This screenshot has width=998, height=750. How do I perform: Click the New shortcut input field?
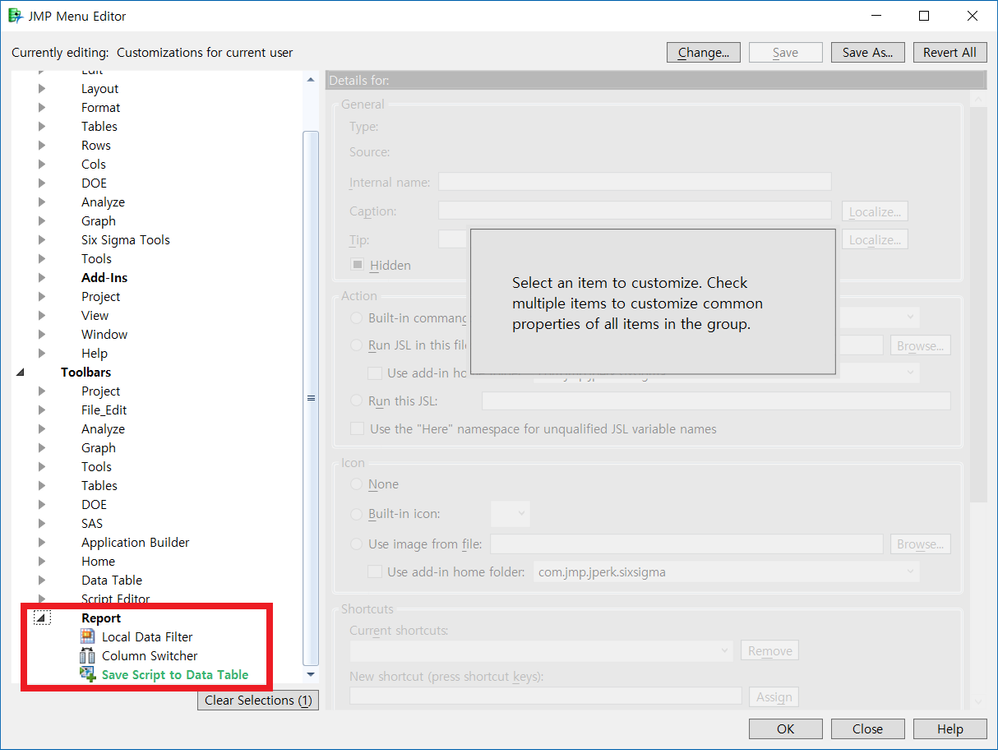pyautogui.click(x=545, y=697)
